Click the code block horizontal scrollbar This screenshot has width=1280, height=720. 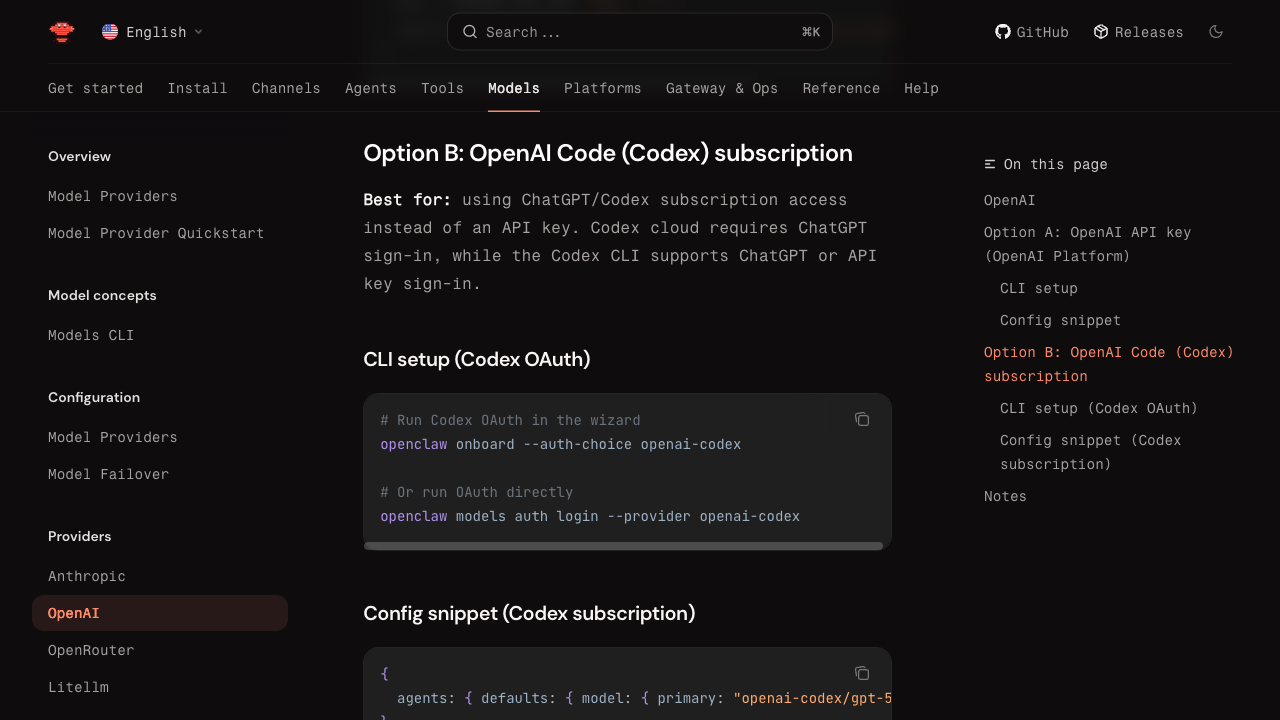pyautogui.click(x=623, y=546)
